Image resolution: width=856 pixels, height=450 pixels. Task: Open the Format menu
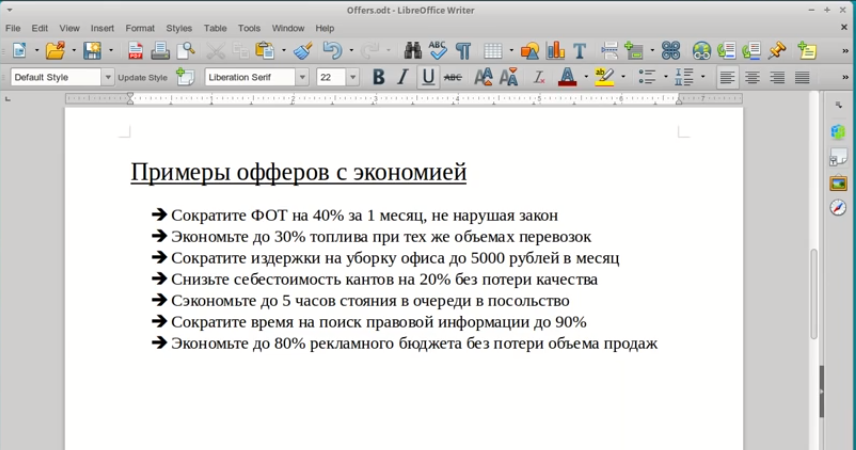pos(140,28)
